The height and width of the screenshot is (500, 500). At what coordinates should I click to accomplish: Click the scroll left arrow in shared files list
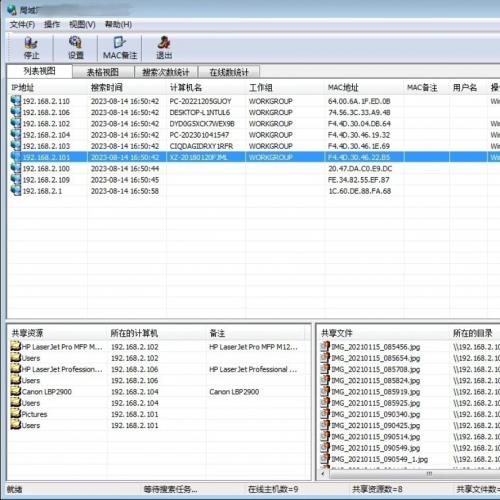[x=322, y=473]
